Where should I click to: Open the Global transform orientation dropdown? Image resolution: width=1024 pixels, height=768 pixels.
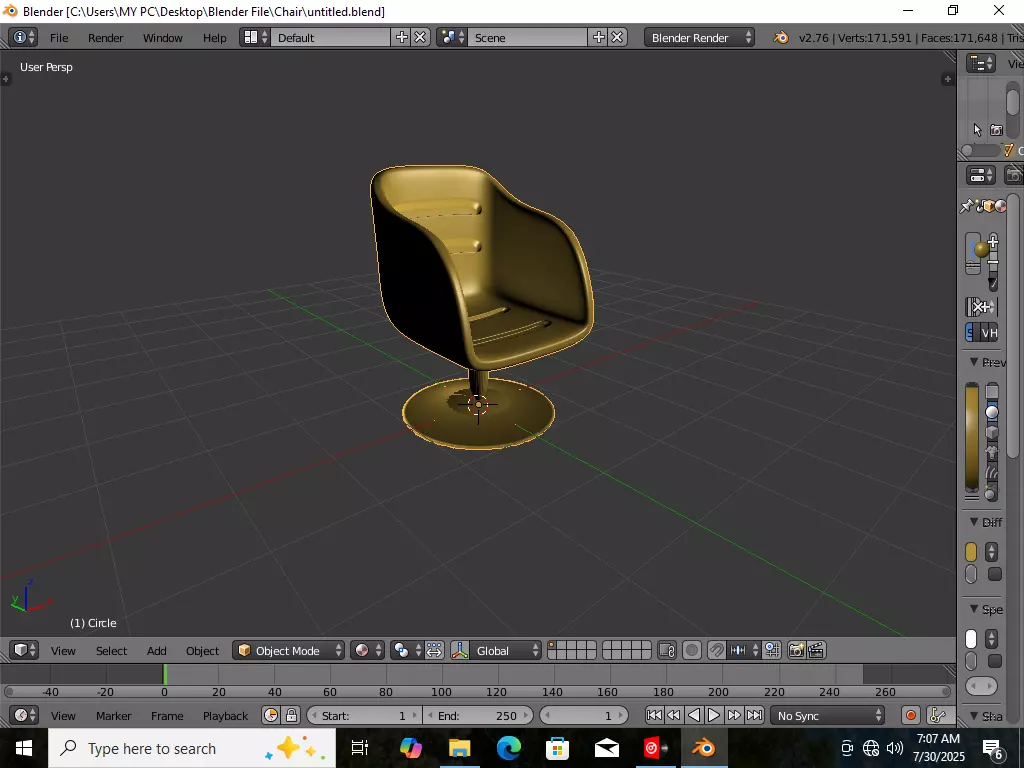504,650
